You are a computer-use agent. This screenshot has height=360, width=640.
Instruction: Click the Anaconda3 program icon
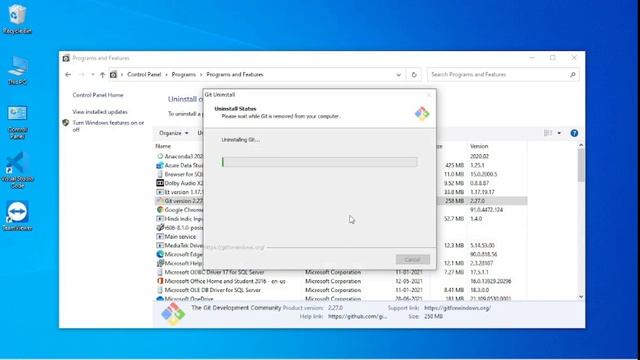coord(160,156)
